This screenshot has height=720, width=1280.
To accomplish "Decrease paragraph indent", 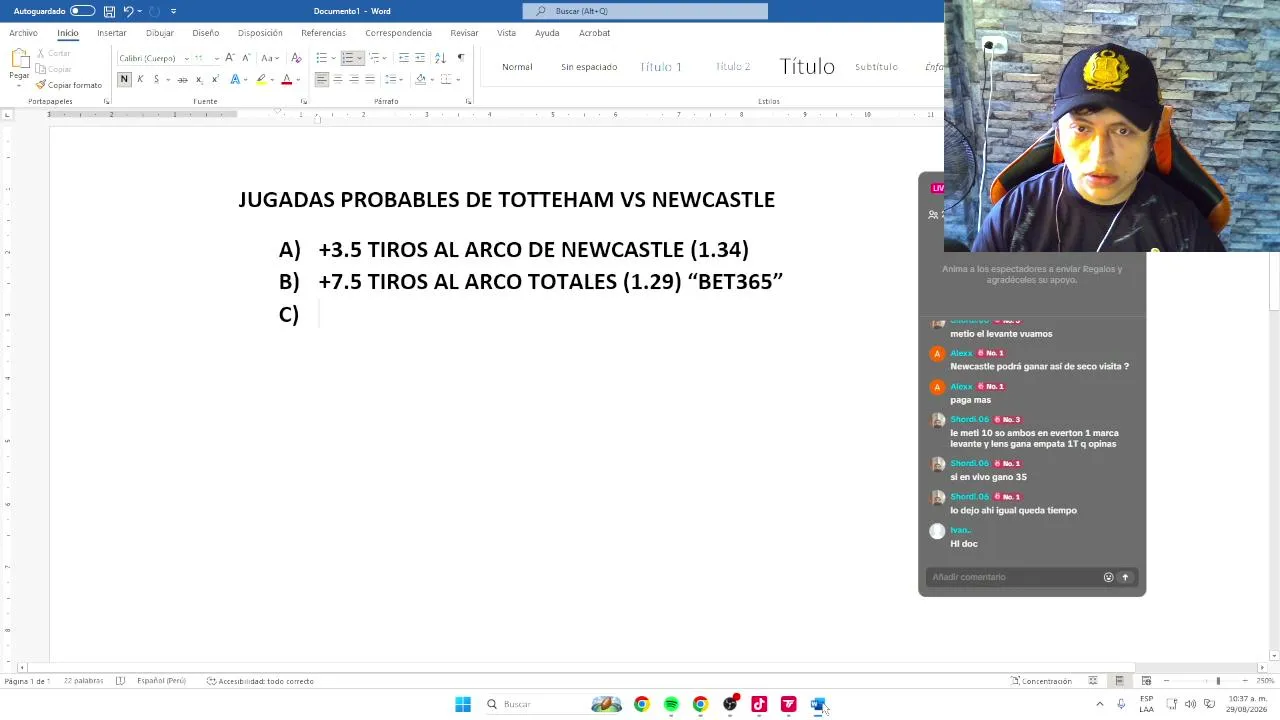I will 404,58.
